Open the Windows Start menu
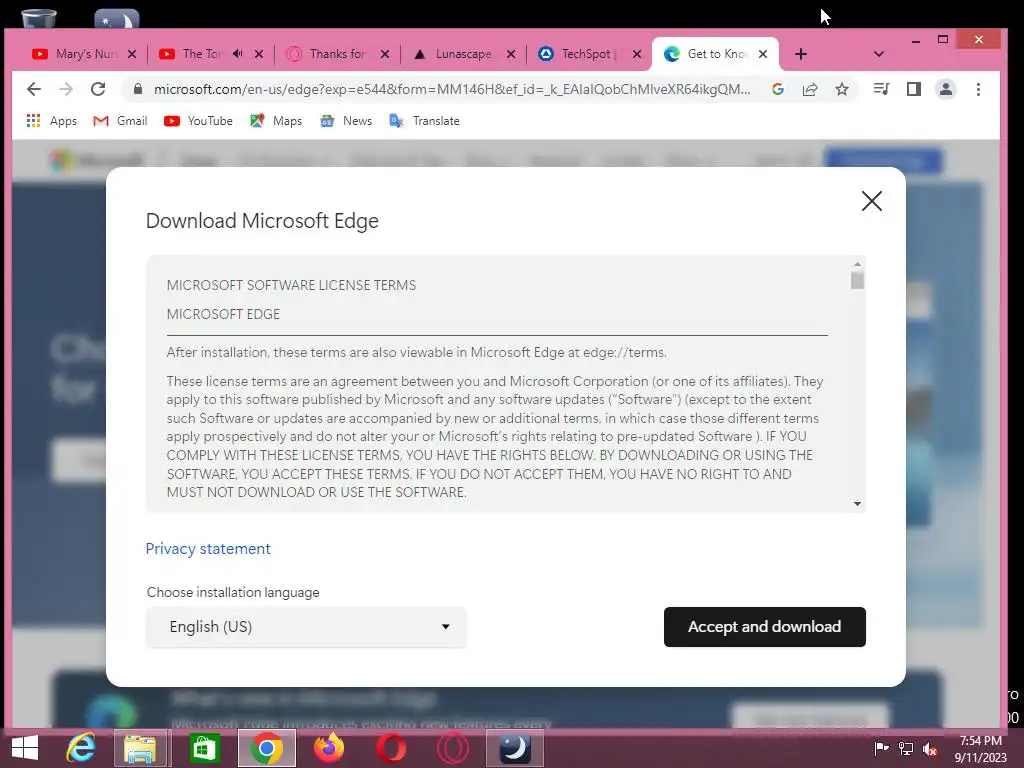 25,748
